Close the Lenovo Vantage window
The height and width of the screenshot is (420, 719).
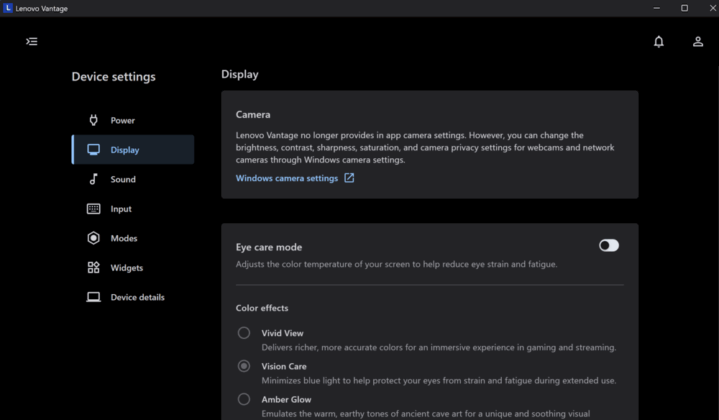712,8
